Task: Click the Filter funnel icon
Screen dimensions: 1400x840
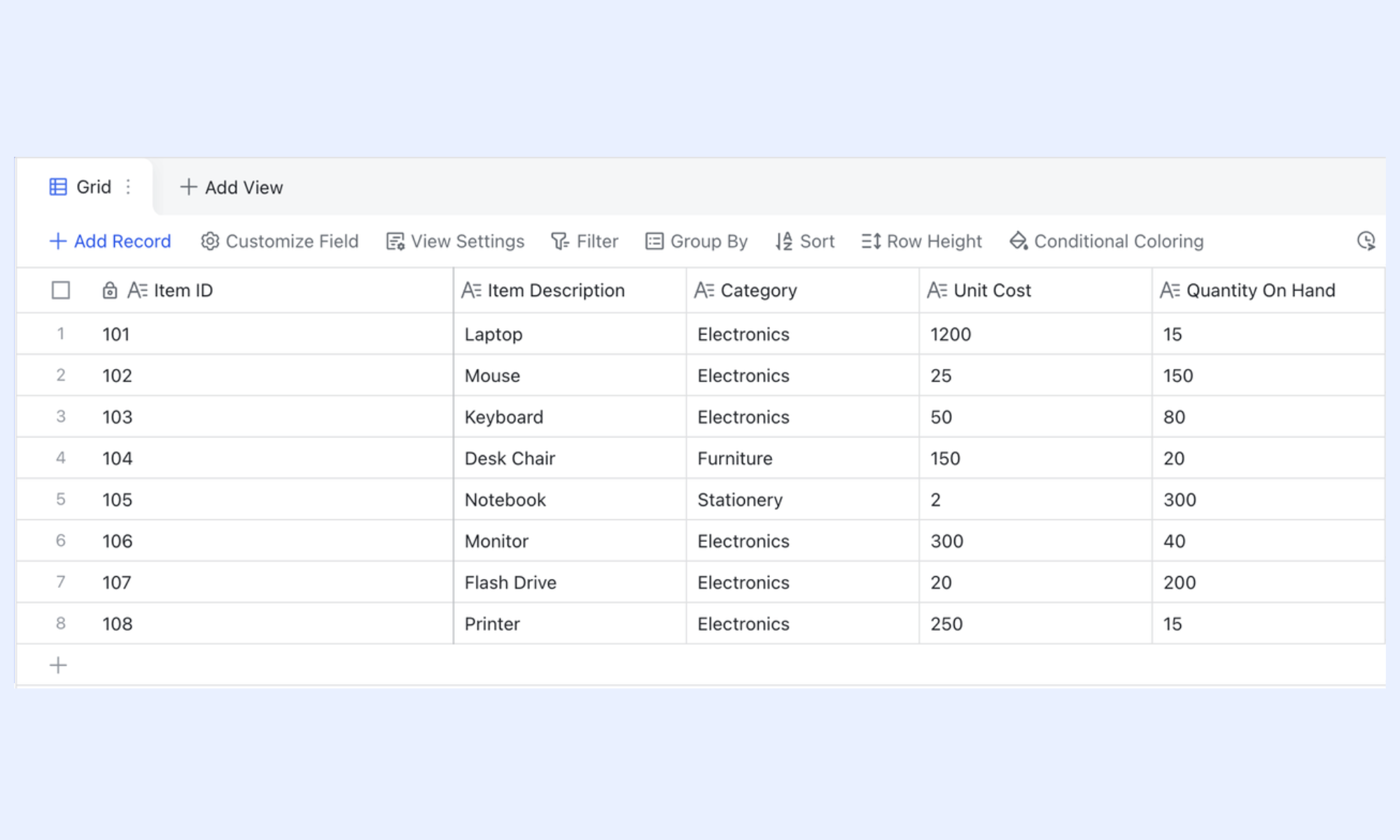Action: [x=560, y=241]
